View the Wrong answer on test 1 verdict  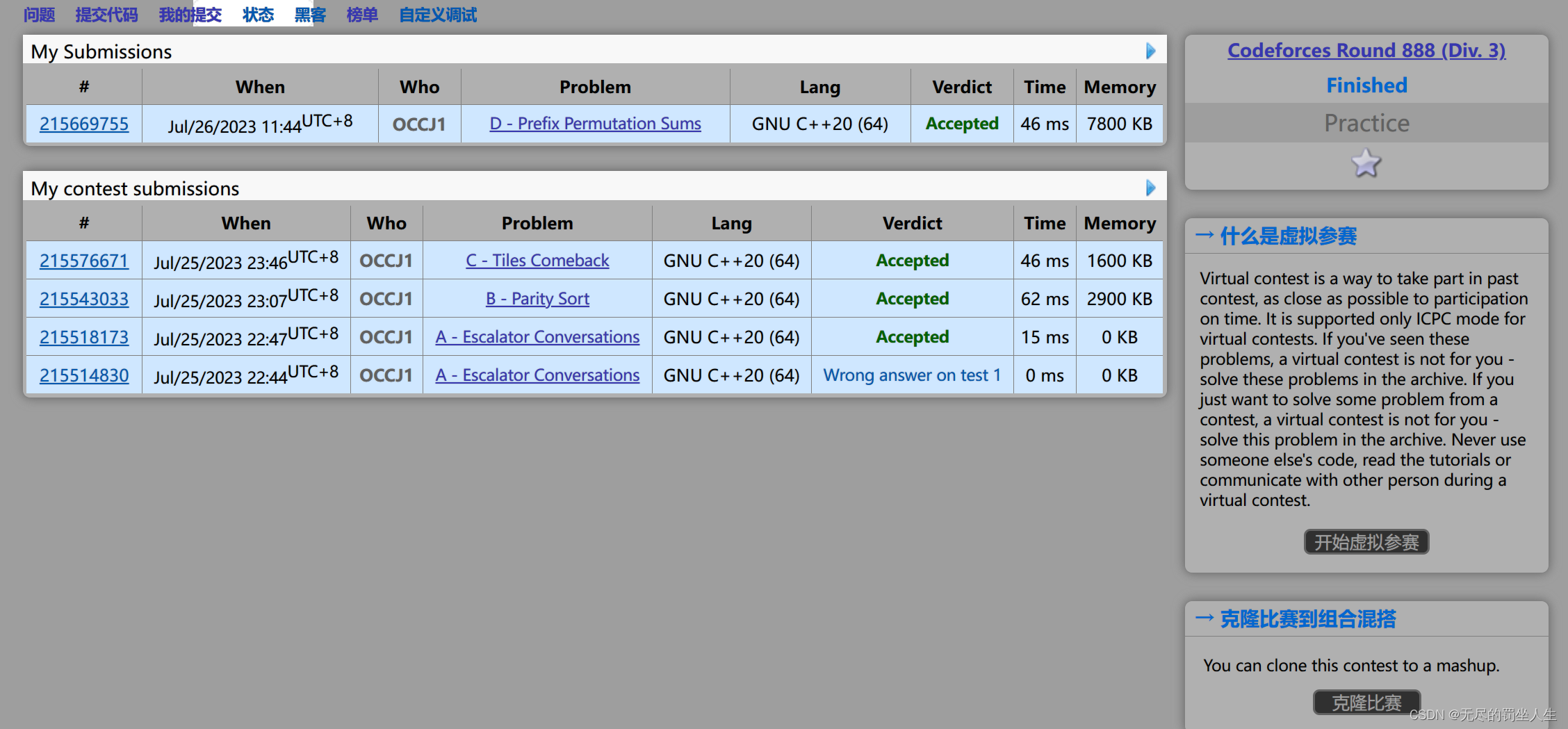pyautogui.click(x=912, y=375)
